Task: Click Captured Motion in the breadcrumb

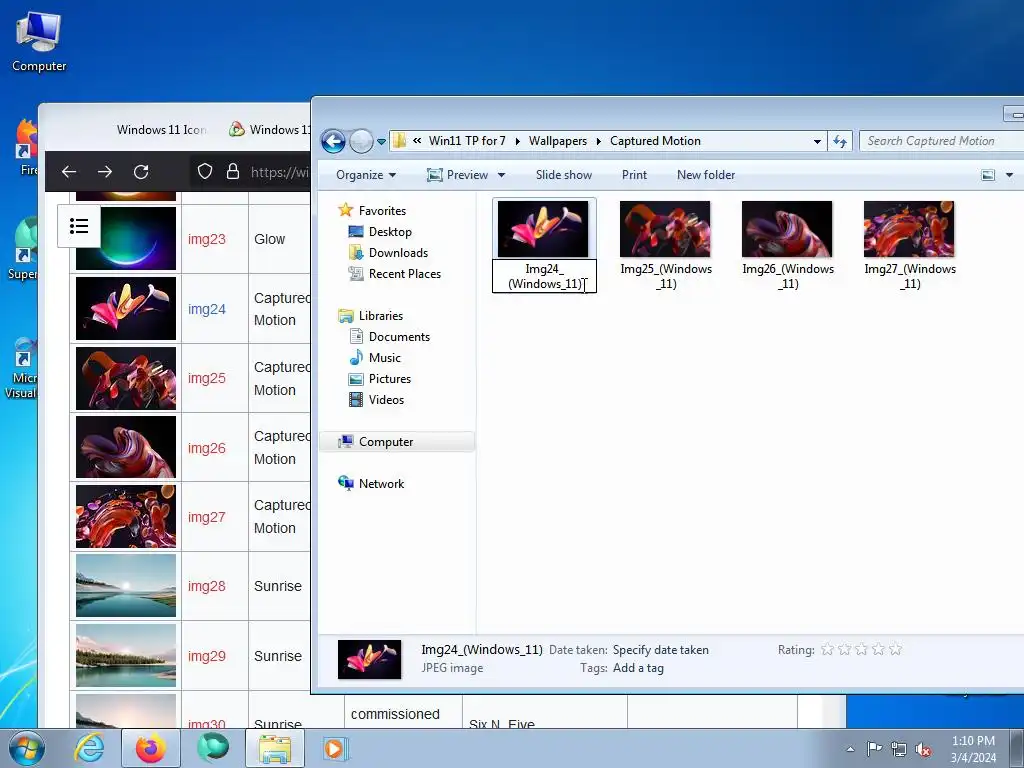Action: coord(655,141)
